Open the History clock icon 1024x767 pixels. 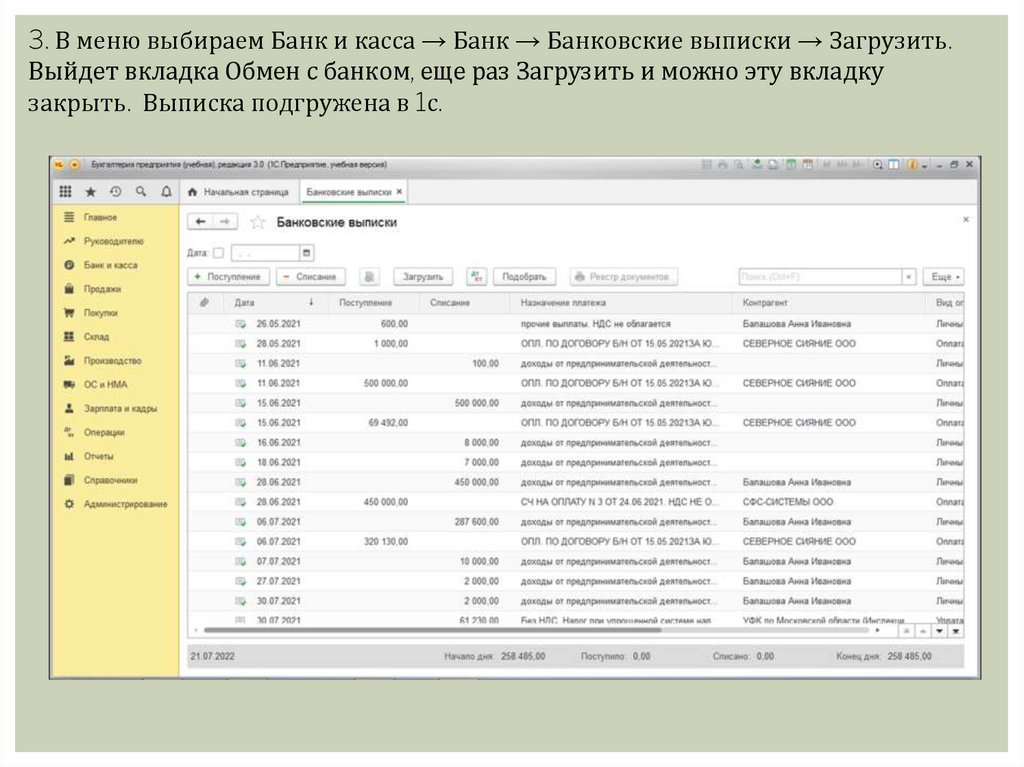tap(116, 192)
